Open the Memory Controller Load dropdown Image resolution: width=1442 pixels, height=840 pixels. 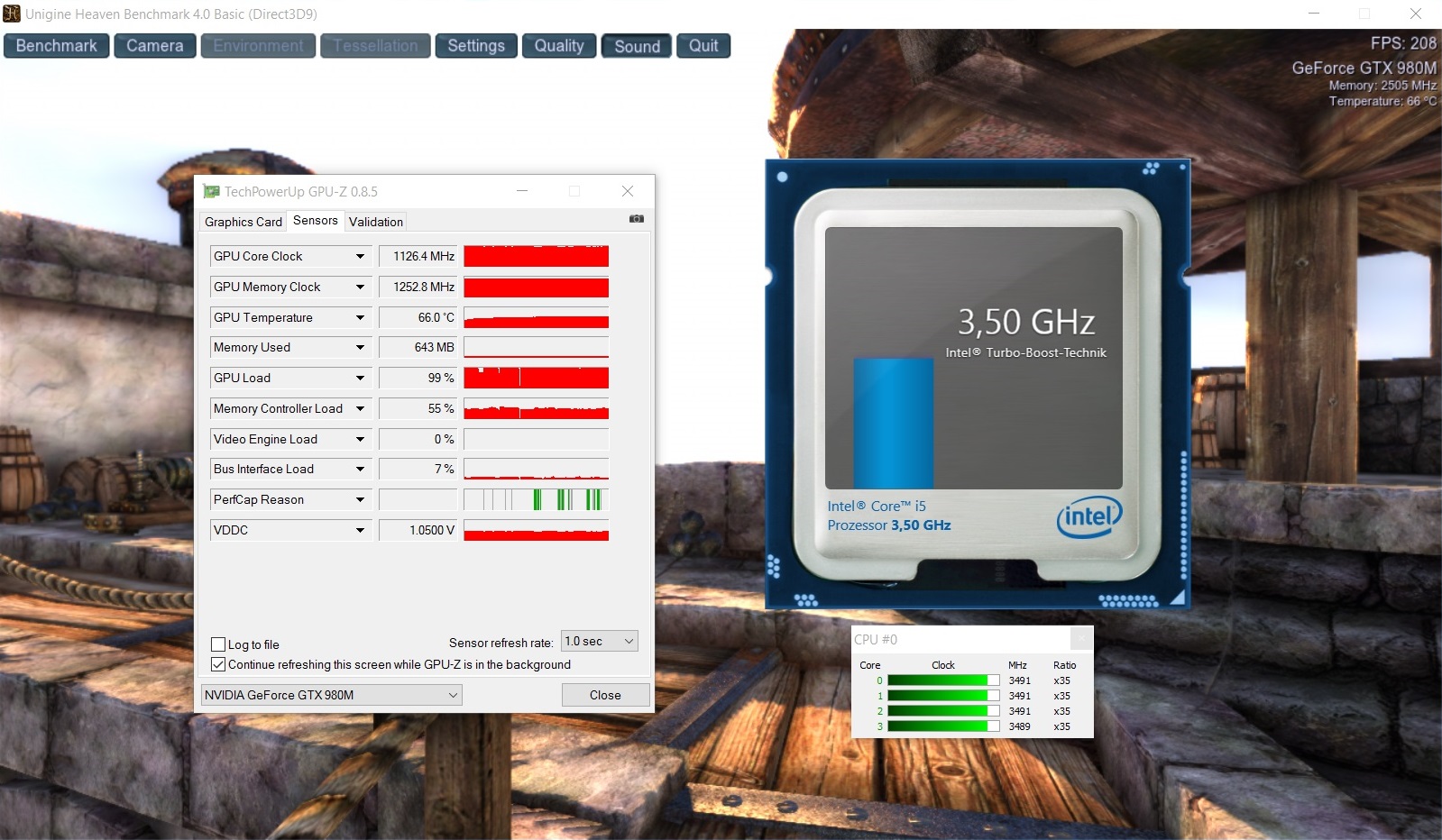tap(360, 409)
